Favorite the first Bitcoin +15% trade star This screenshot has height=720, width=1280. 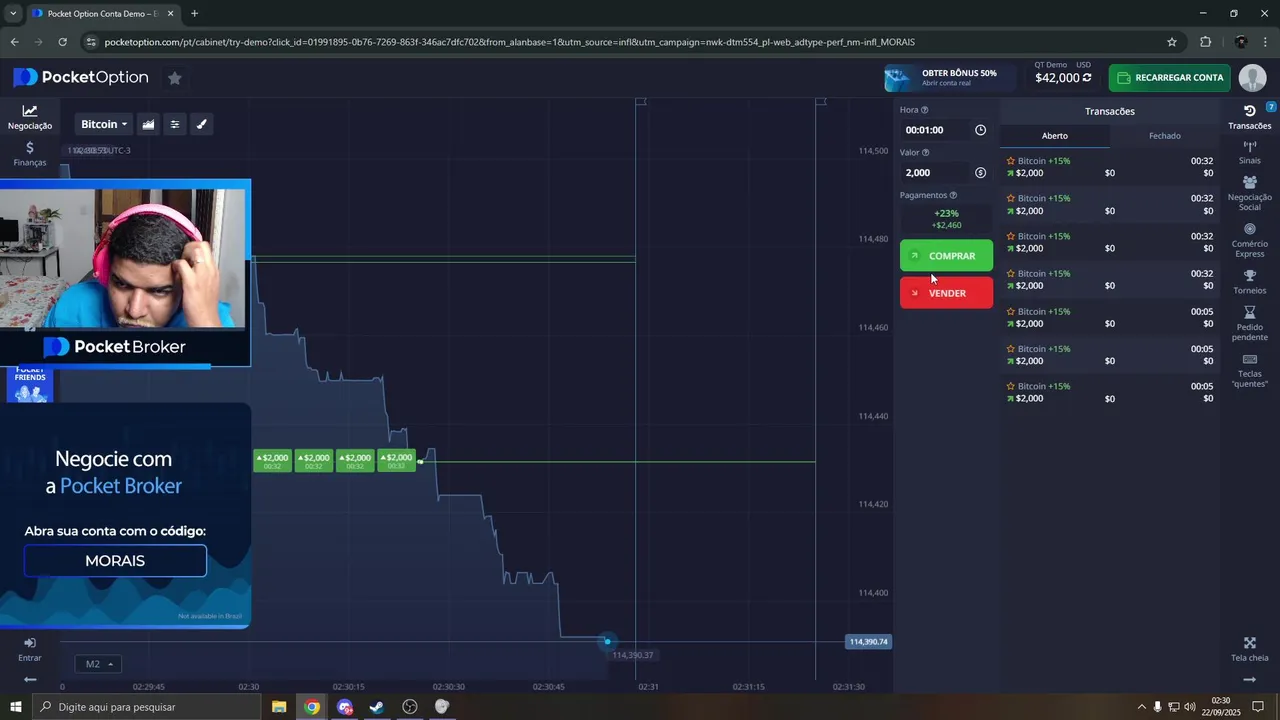click(x=1011, y=161)
